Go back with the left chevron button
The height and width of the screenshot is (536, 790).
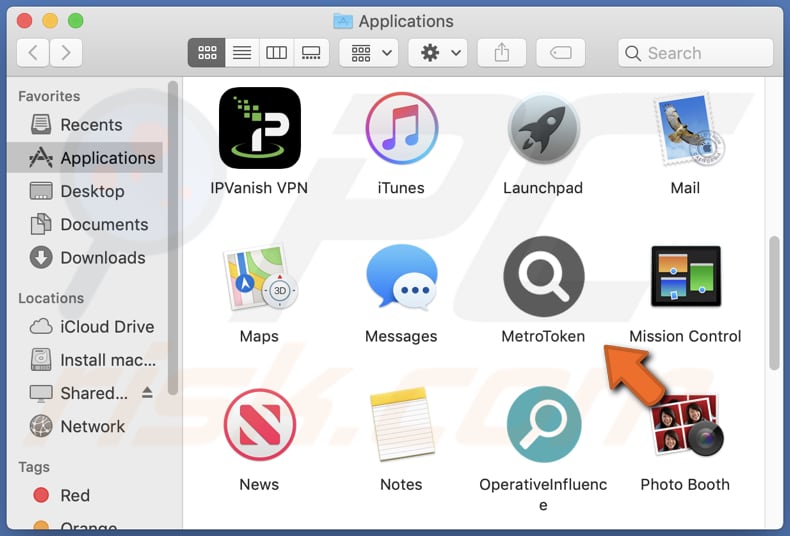pyautogui.click(x=33, y=52)
